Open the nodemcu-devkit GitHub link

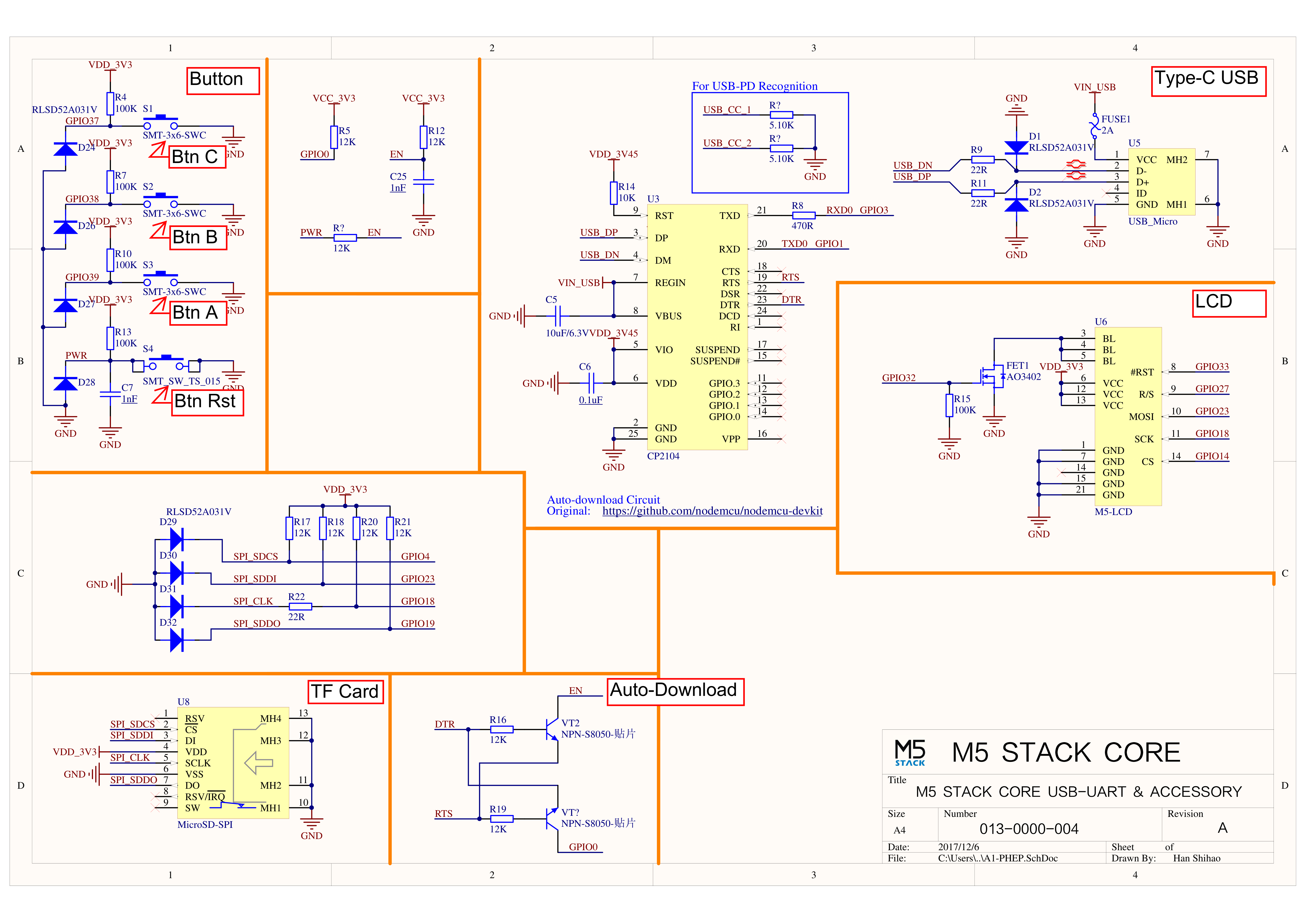pos(712,511)
